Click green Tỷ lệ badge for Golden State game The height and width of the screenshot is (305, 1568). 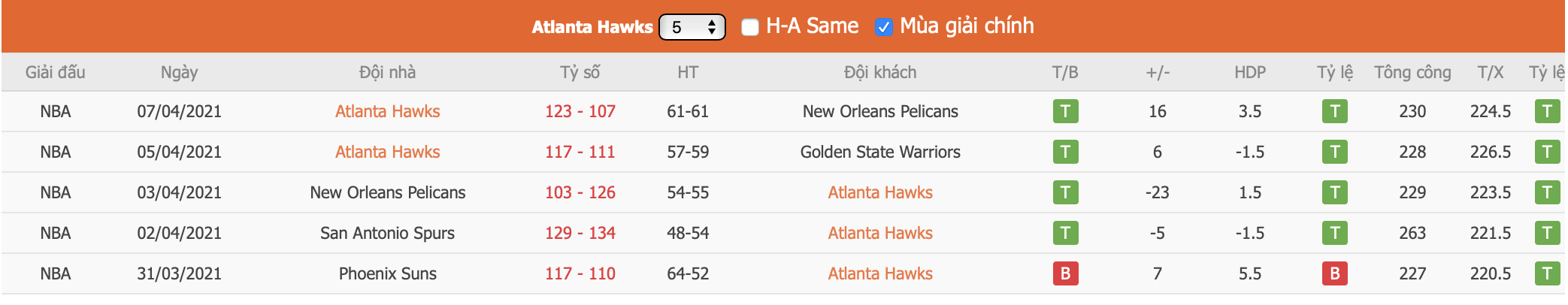[x=1334, y=152]
